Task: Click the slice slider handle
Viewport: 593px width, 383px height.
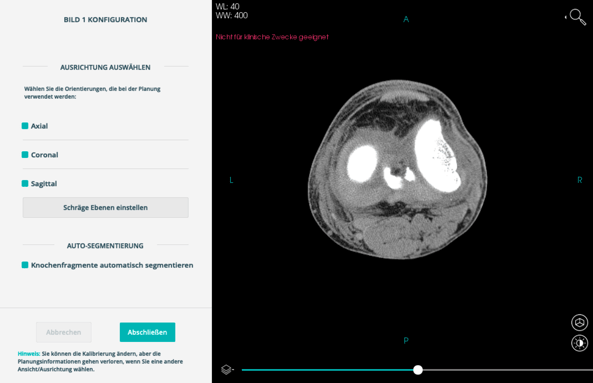Action: pos(418,370)
